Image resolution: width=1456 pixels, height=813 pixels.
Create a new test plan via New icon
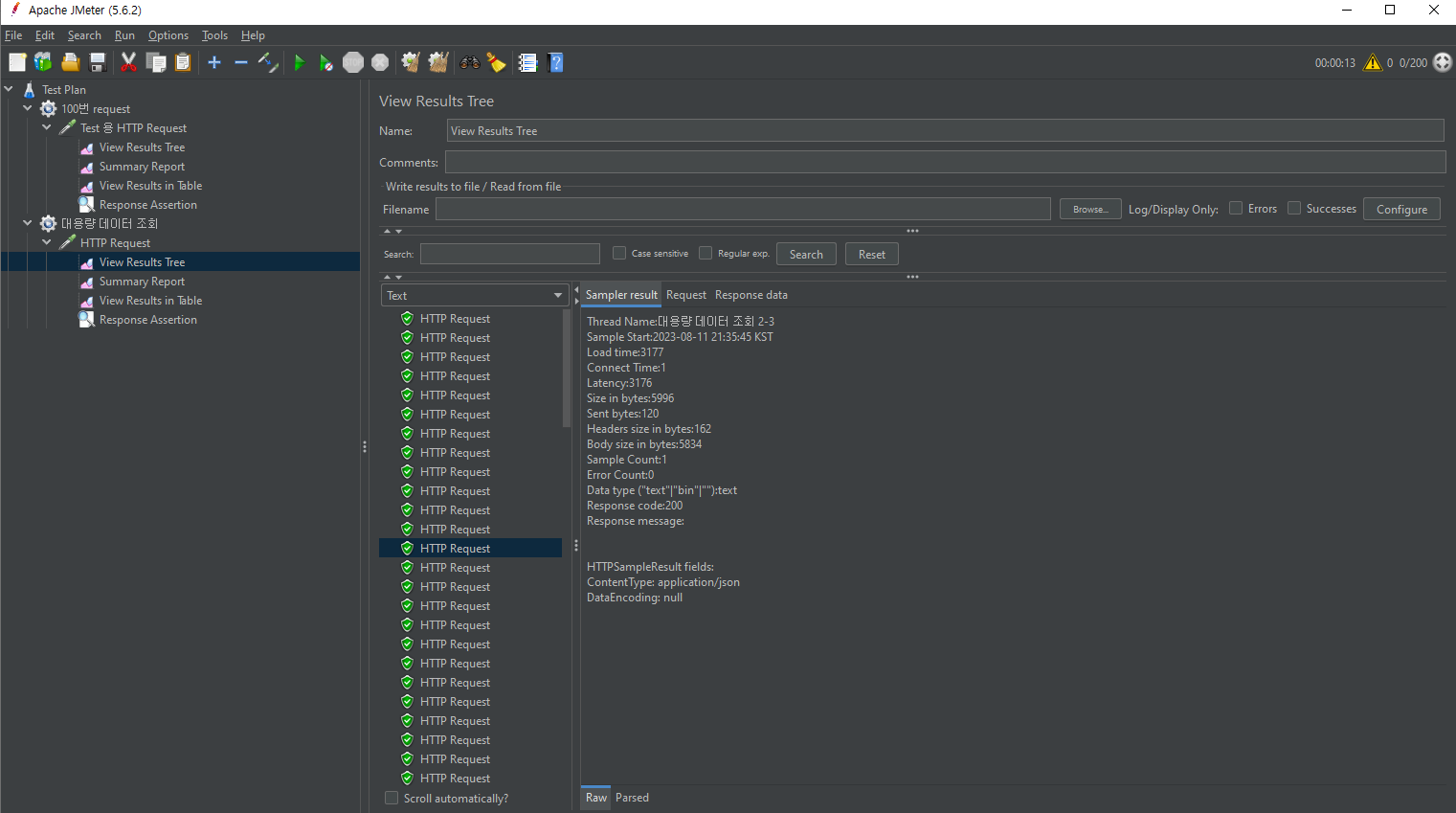click(x=17, y=62)
